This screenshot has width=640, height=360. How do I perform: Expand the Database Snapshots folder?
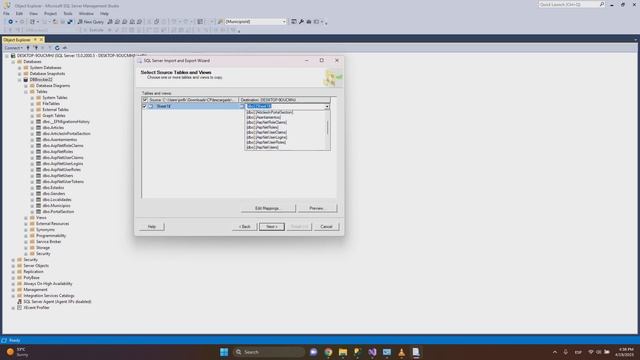20,74
